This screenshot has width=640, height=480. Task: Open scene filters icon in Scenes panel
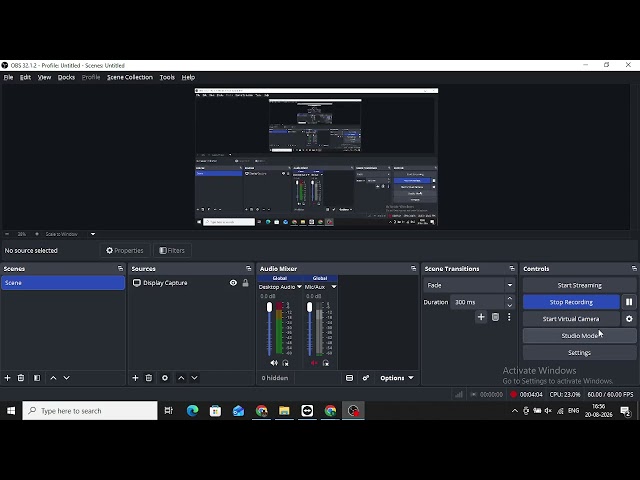pyautogui.click(x=37, y=378)
